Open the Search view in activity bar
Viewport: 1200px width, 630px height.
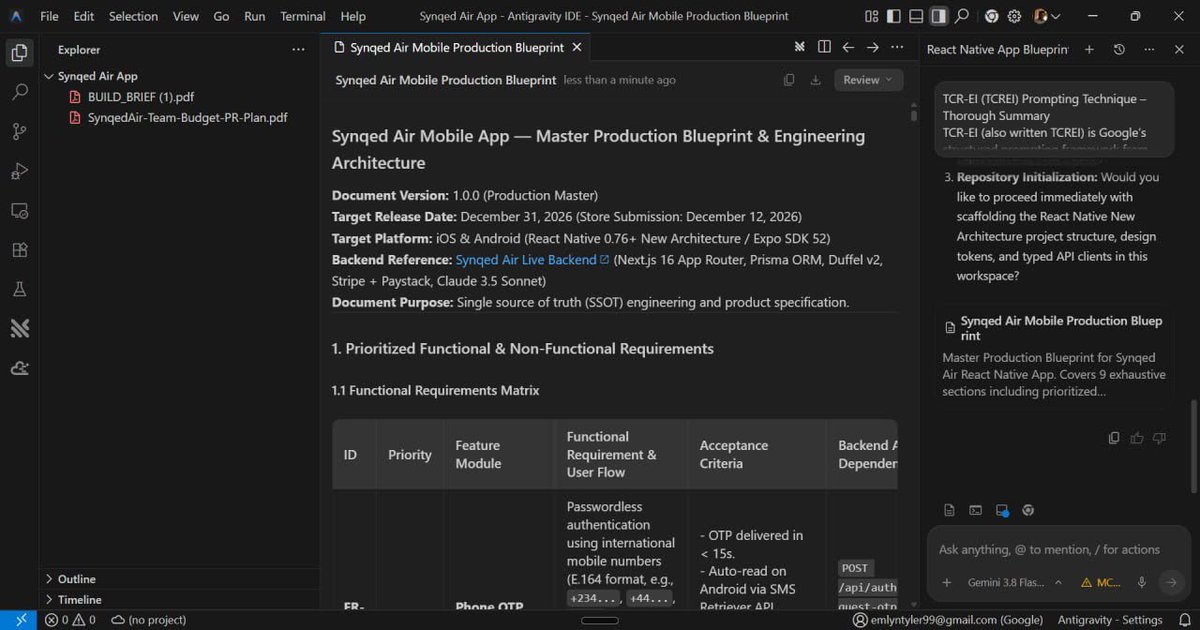tap(19, 92)
